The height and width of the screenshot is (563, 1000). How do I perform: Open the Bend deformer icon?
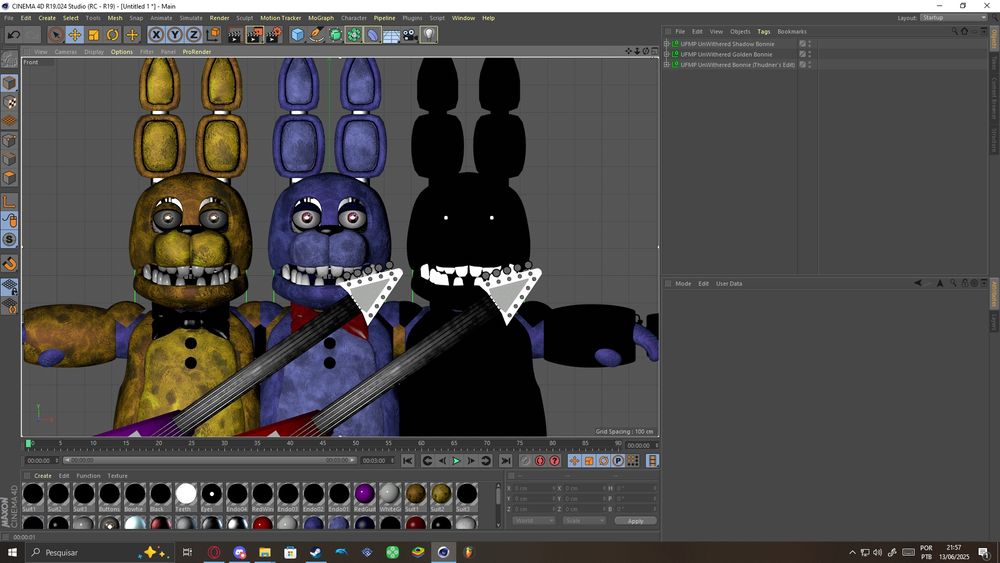372,35
